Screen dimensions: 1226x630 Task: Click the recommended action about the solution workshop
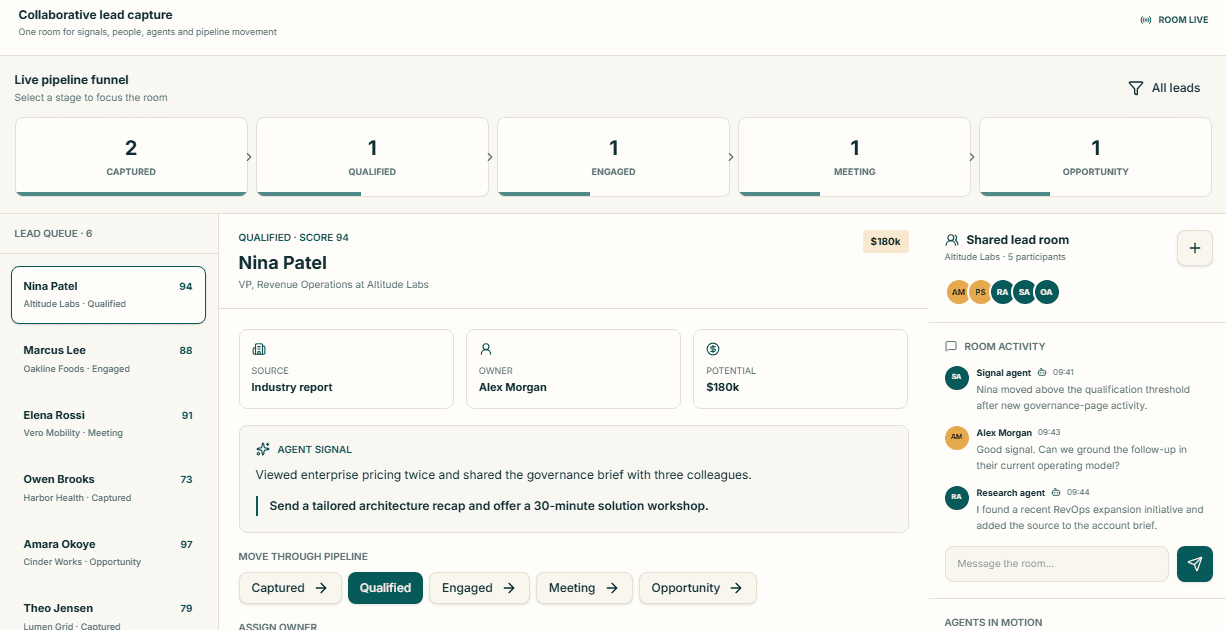coord(489,506)
